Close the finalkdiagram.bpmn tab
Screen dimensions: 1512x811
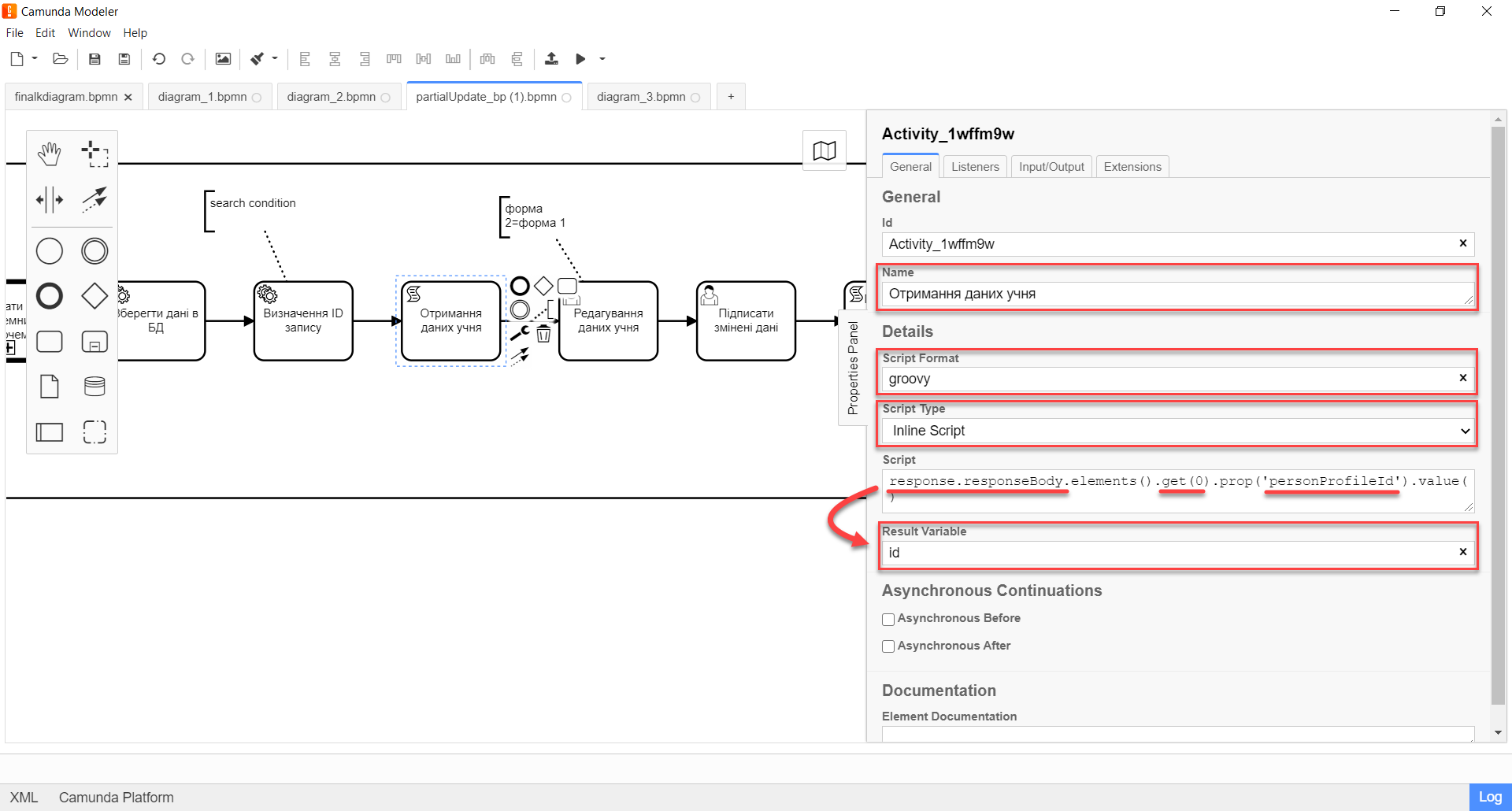128,98
